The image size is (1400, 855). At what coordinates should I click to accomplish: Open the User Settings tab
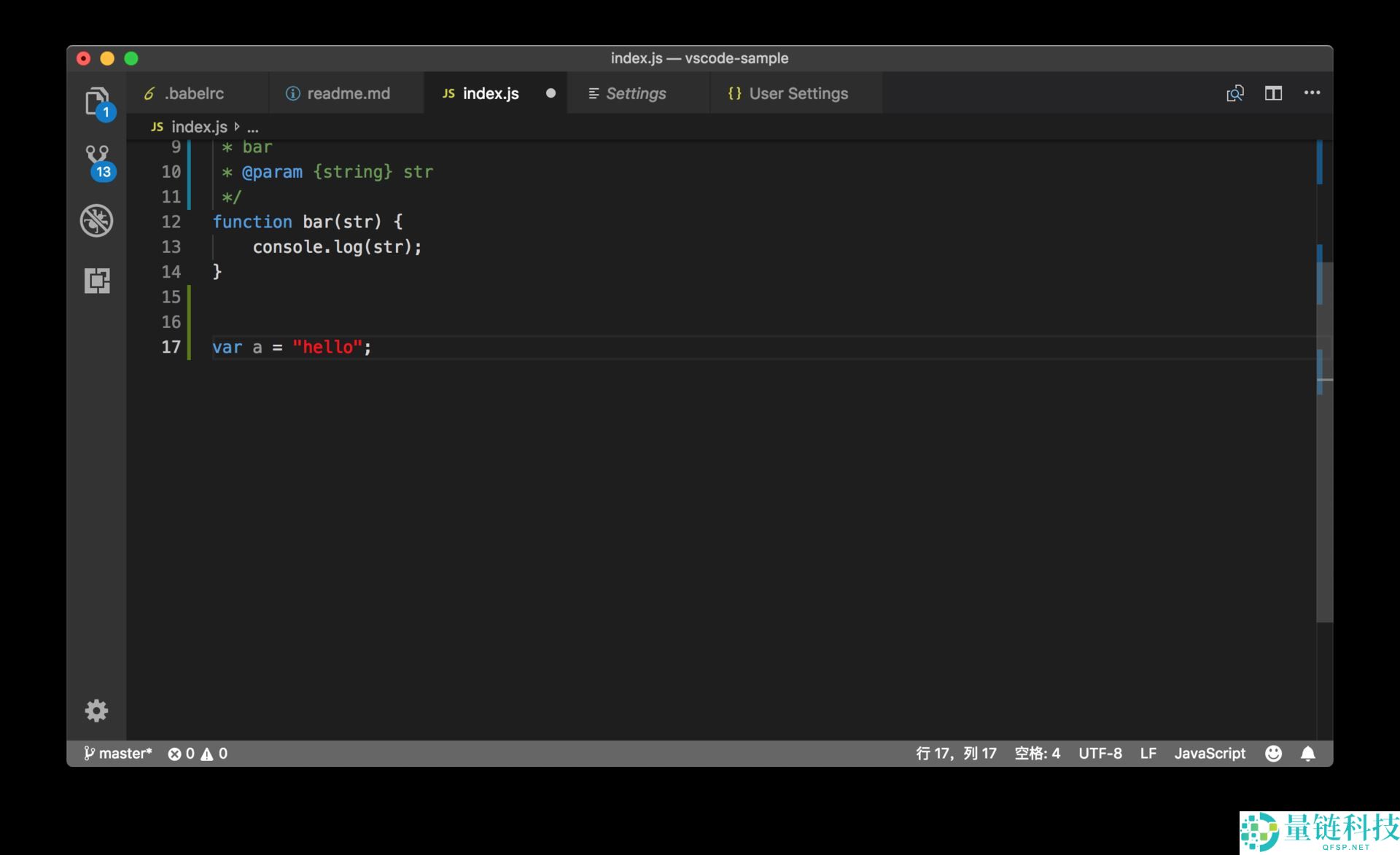click(x=796, y=93)
